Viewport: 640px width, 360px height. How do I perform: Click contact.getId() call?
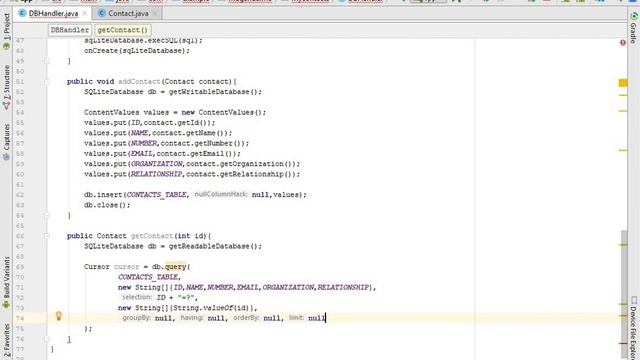[x=177, y=122]
